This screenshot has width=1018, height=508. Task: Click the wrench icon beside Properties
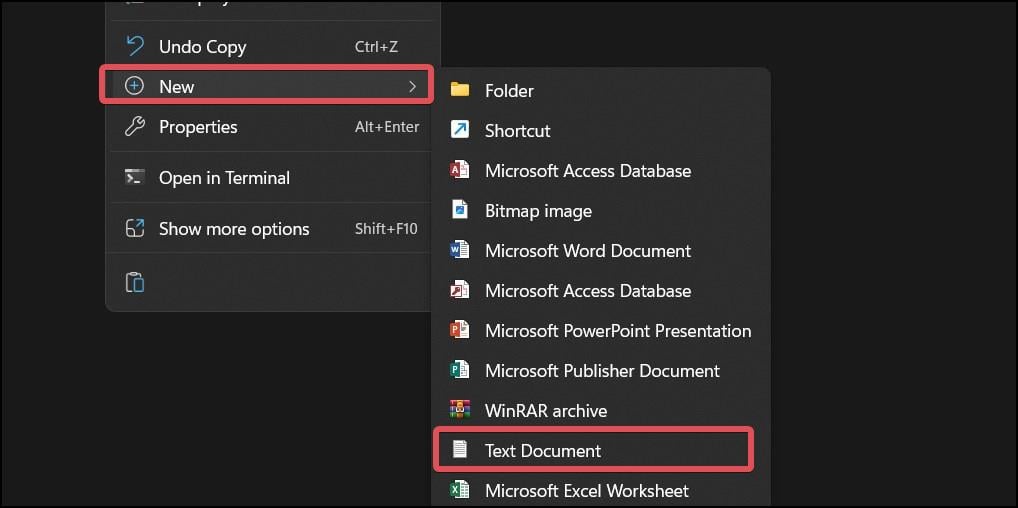(x=135, y=127)
